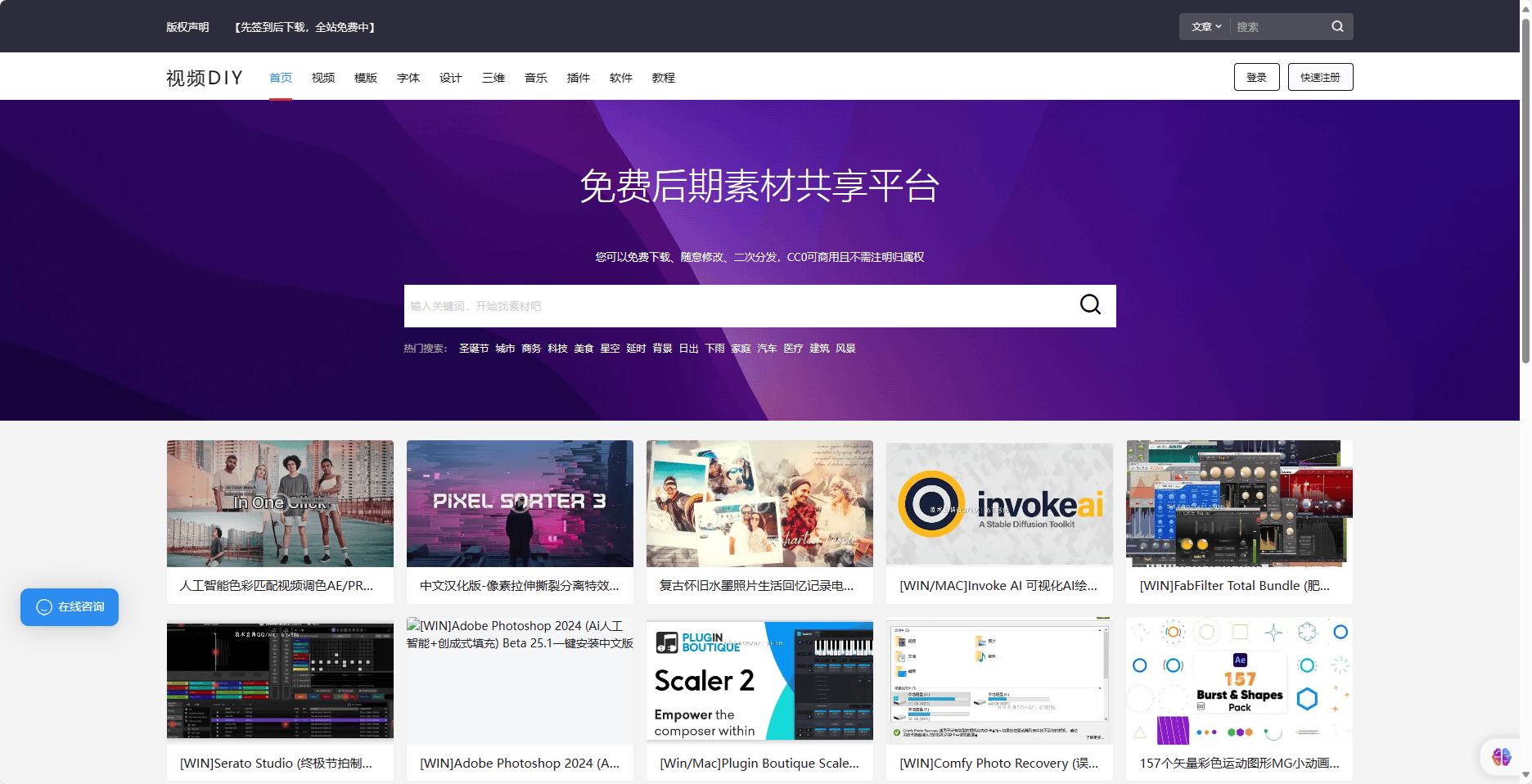
Task: Click the 快速注册 button
Action: coord(1320,76)
